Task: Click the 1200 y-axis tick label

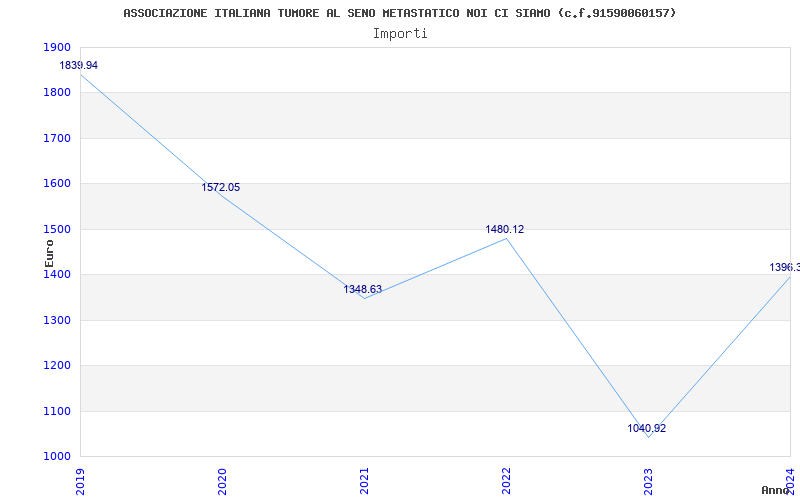Action: 57,366
